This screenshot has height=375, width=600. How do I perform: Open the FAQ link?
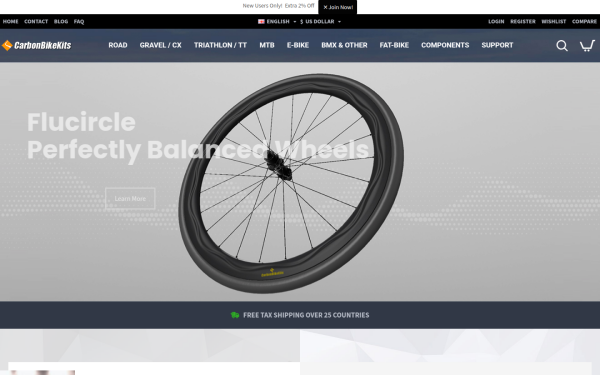click(79, 21)
